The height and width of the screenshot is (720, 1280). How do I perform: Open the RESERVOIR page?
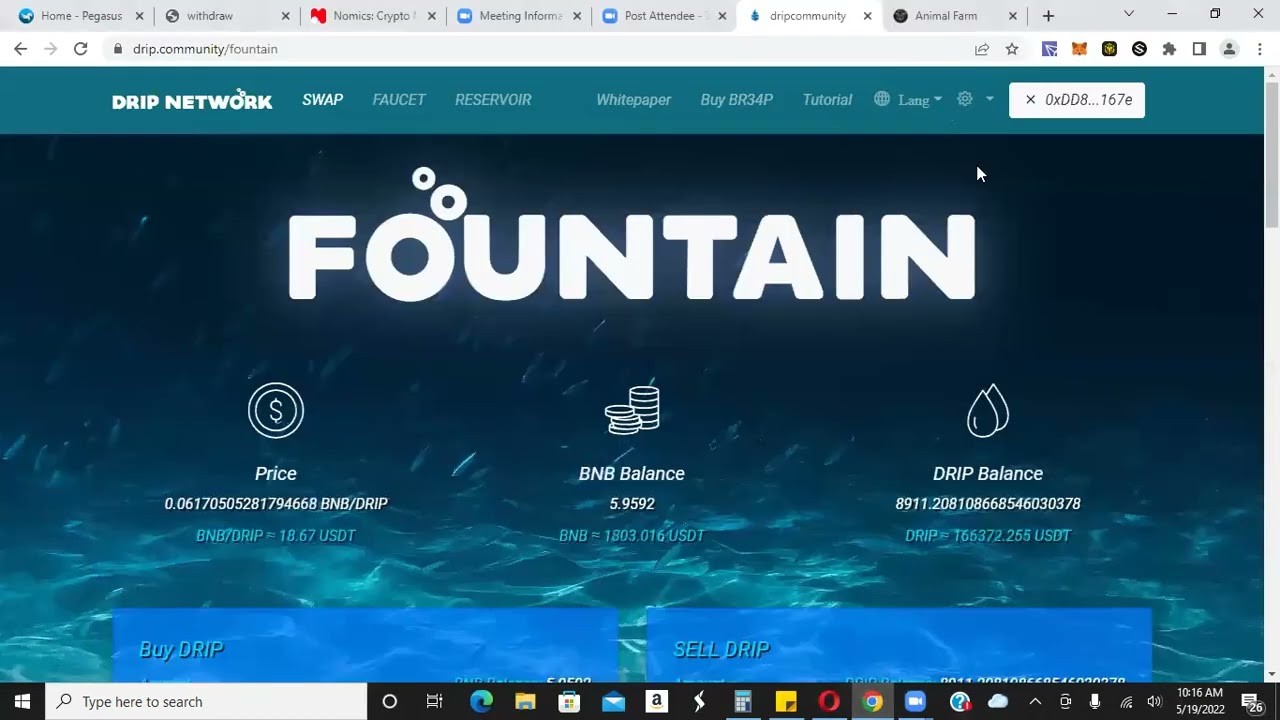pos(493,99)
